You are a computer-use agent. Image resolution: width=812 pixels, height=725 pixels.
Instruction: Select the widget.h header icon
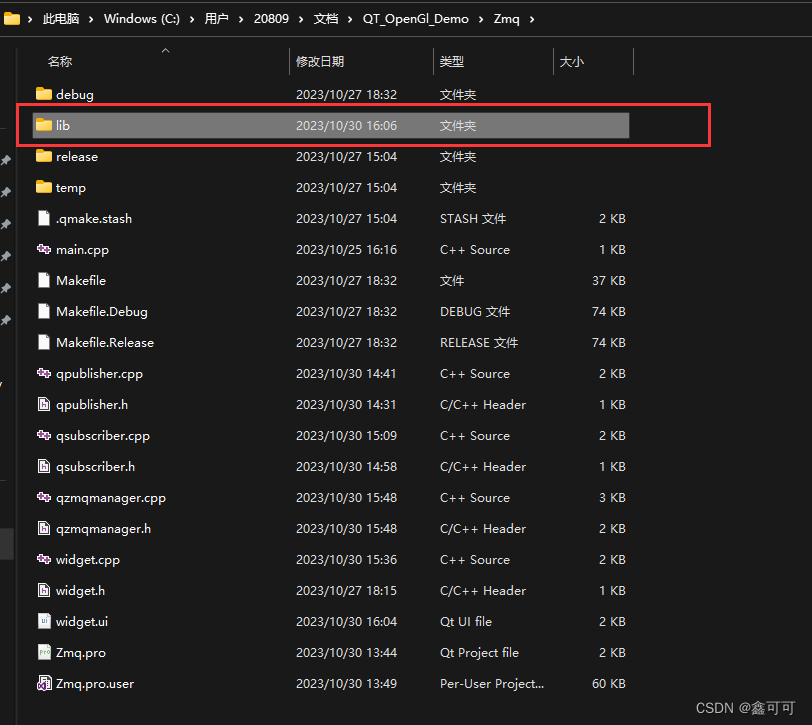coord(44,591)
